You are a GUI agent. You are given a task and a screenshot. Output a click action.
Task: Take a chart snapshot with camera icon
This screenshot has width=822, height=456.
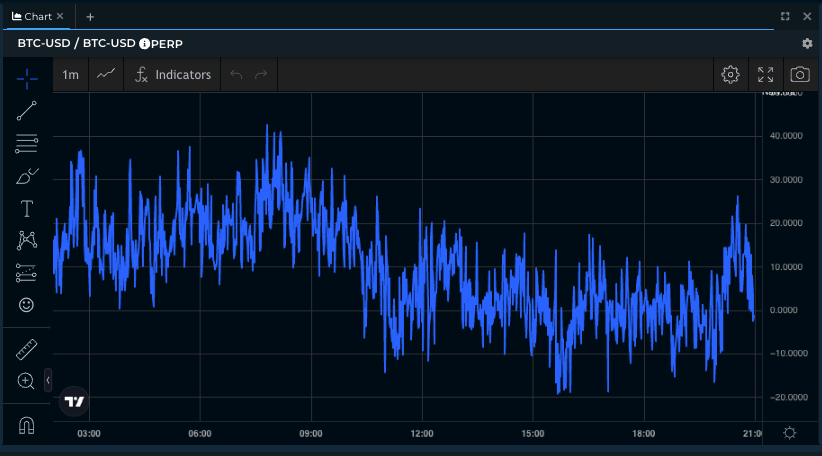[x=800, y=75]
